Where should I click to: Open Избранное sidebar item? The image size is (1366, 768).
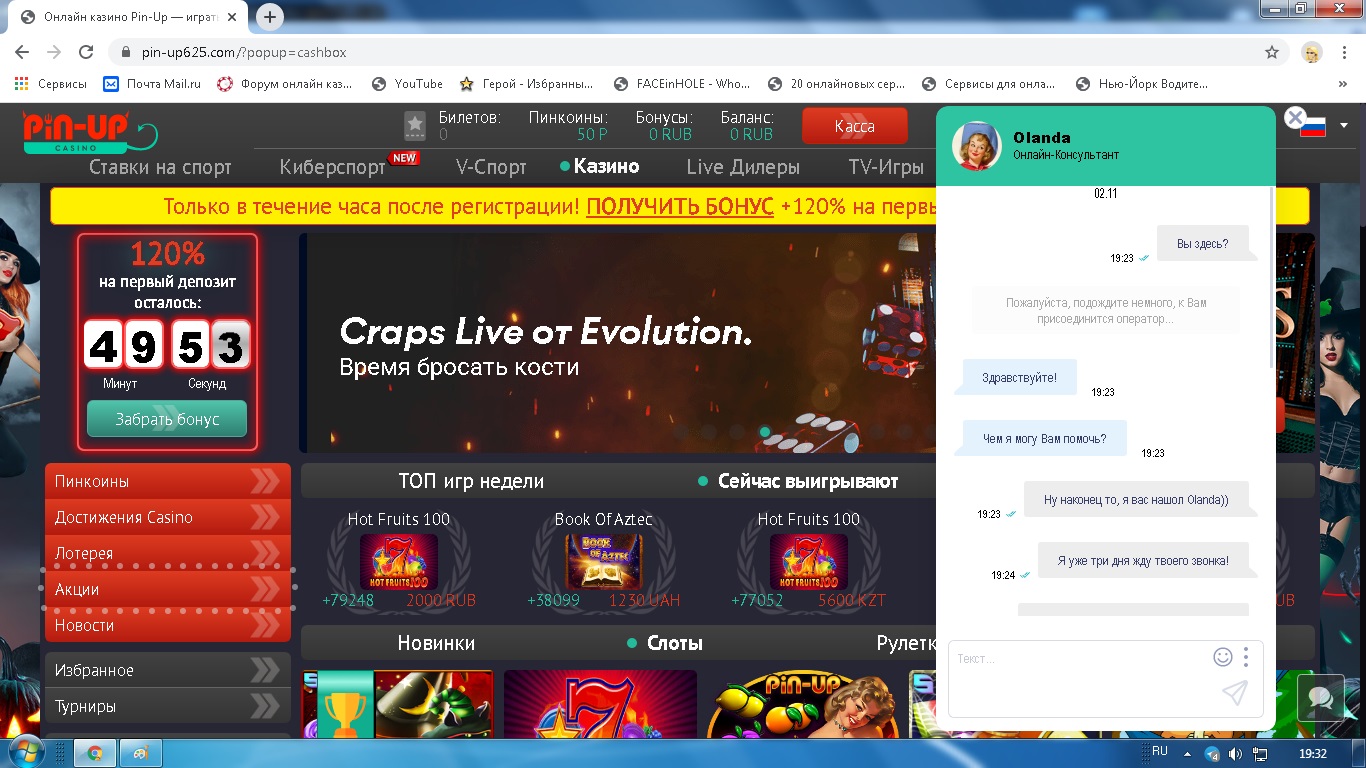click(168, 670)
